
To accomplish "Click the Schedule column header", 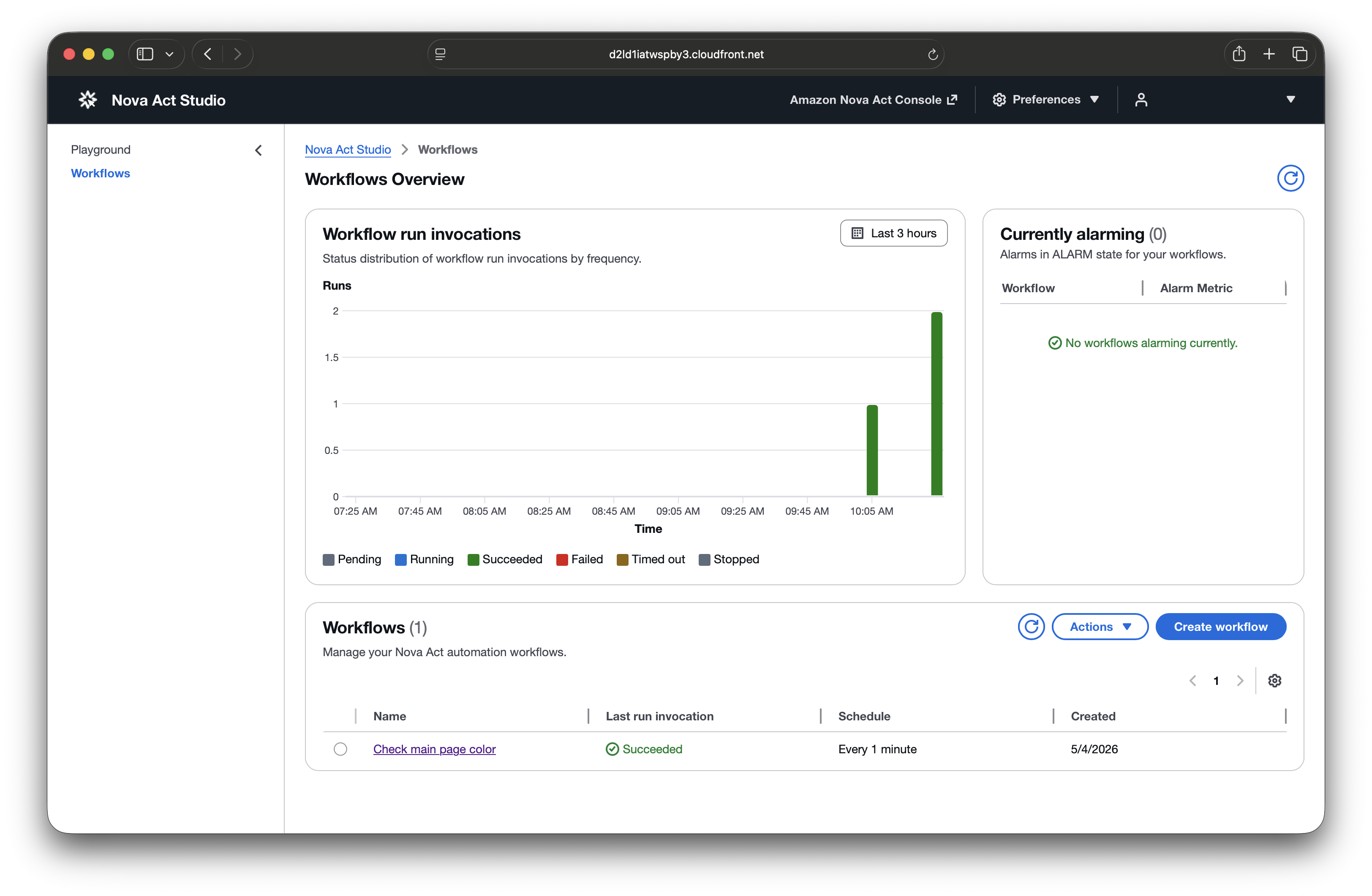I will 864,716.
